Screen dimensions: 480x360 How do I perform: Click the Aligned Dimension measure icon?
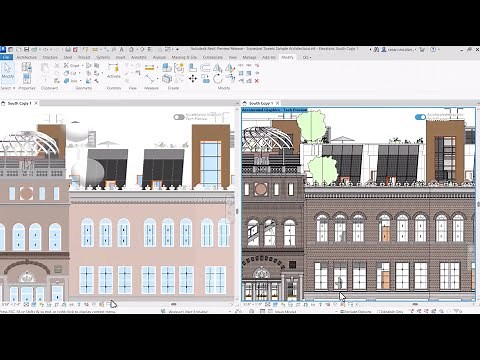149,68
